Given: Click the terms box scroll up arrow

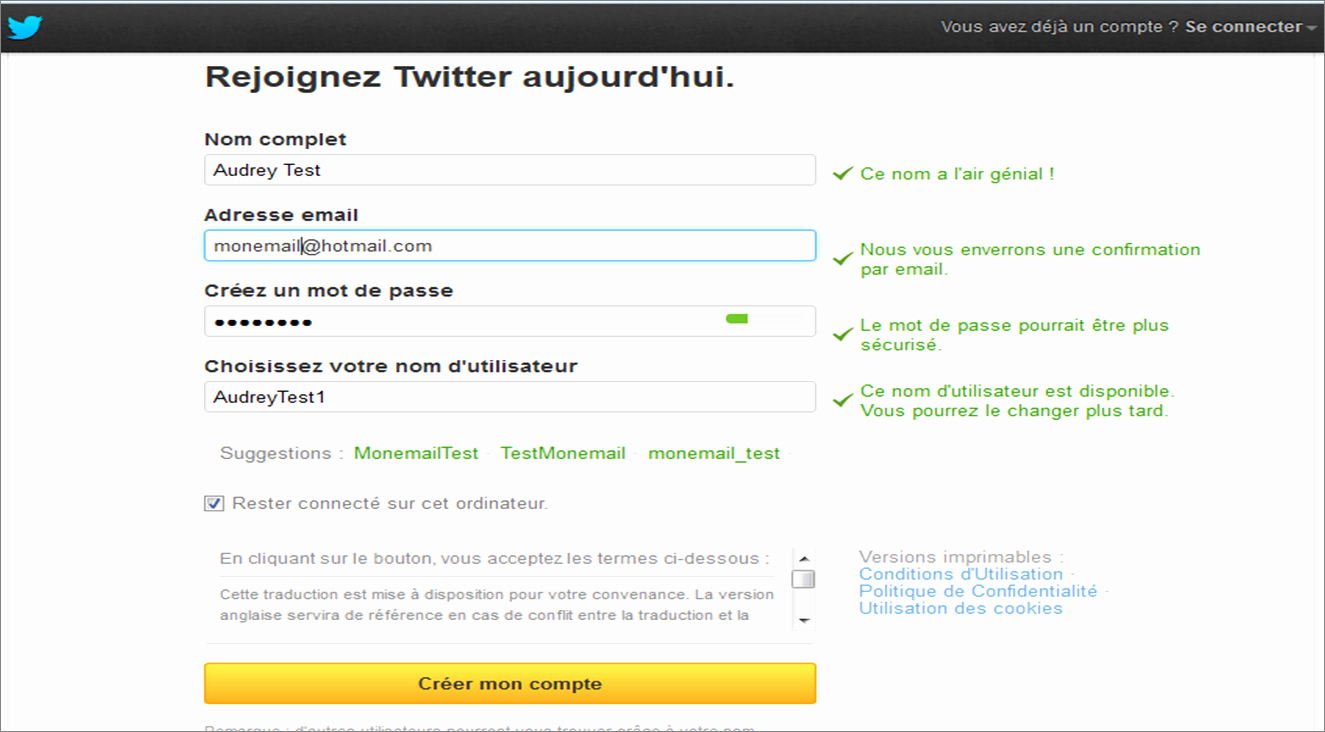Looking at the screenshot, I should point(803,559).
